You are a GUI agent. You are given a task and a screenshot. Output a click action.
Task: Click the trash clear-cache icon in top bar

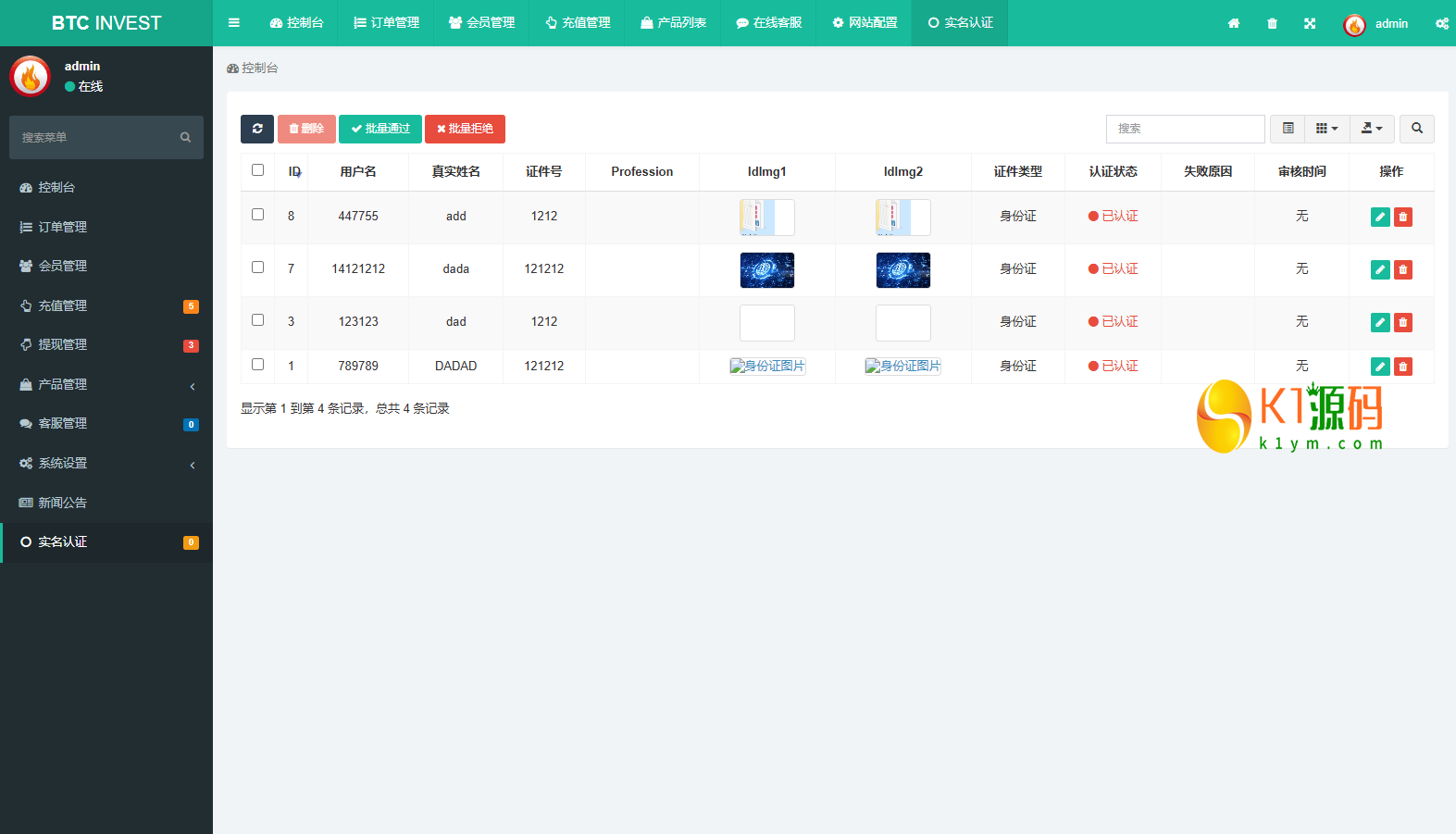(1272, 23)
